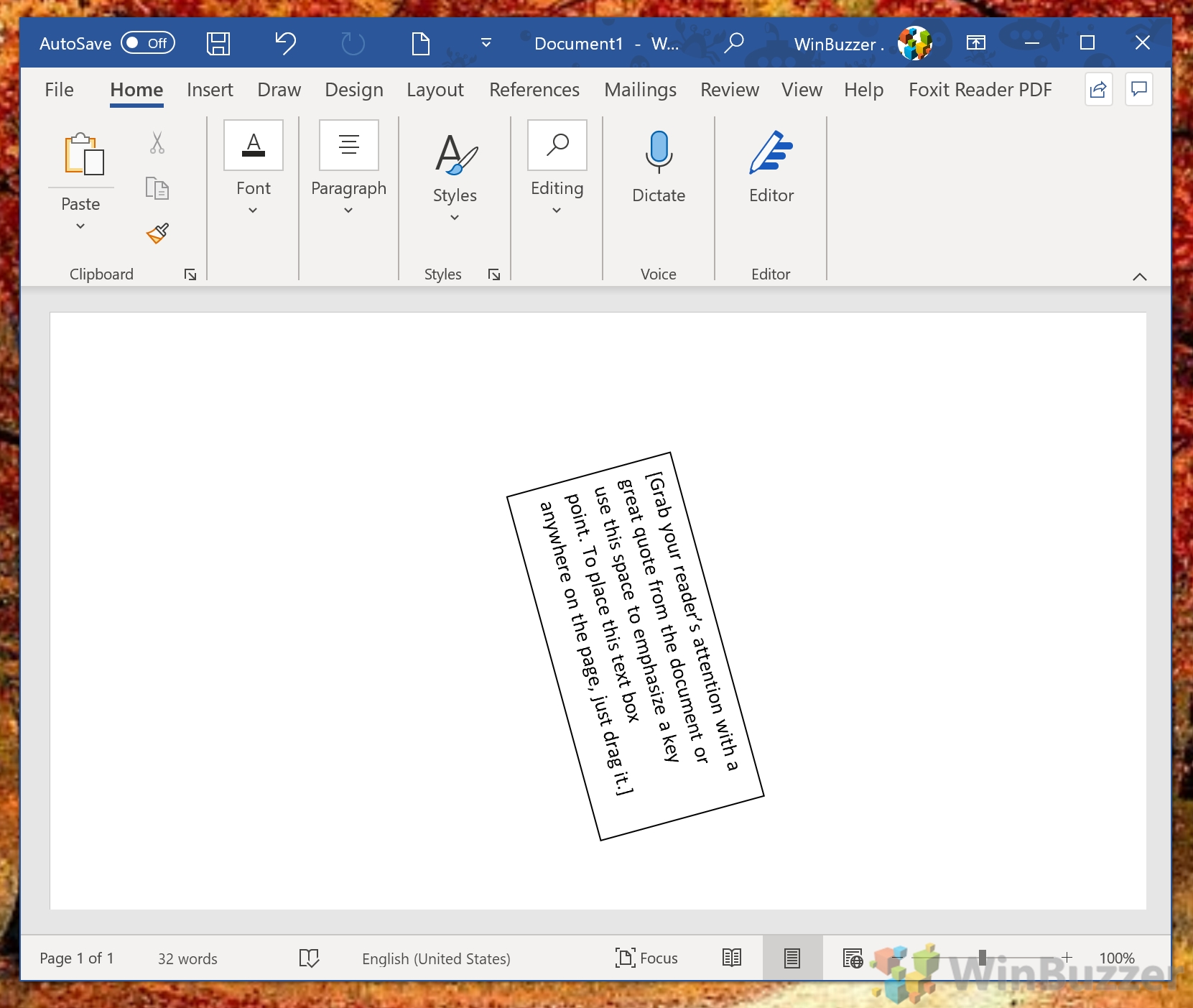Check spelling via proofing status icon
The image size is (1193, 1008).
tap(309, 958)
